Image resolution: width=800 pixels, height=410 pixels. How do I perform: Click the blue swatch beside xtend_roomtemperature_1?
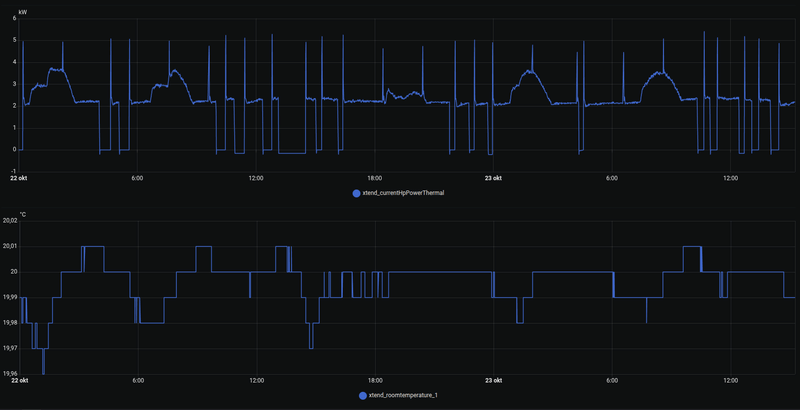(363, 395)
